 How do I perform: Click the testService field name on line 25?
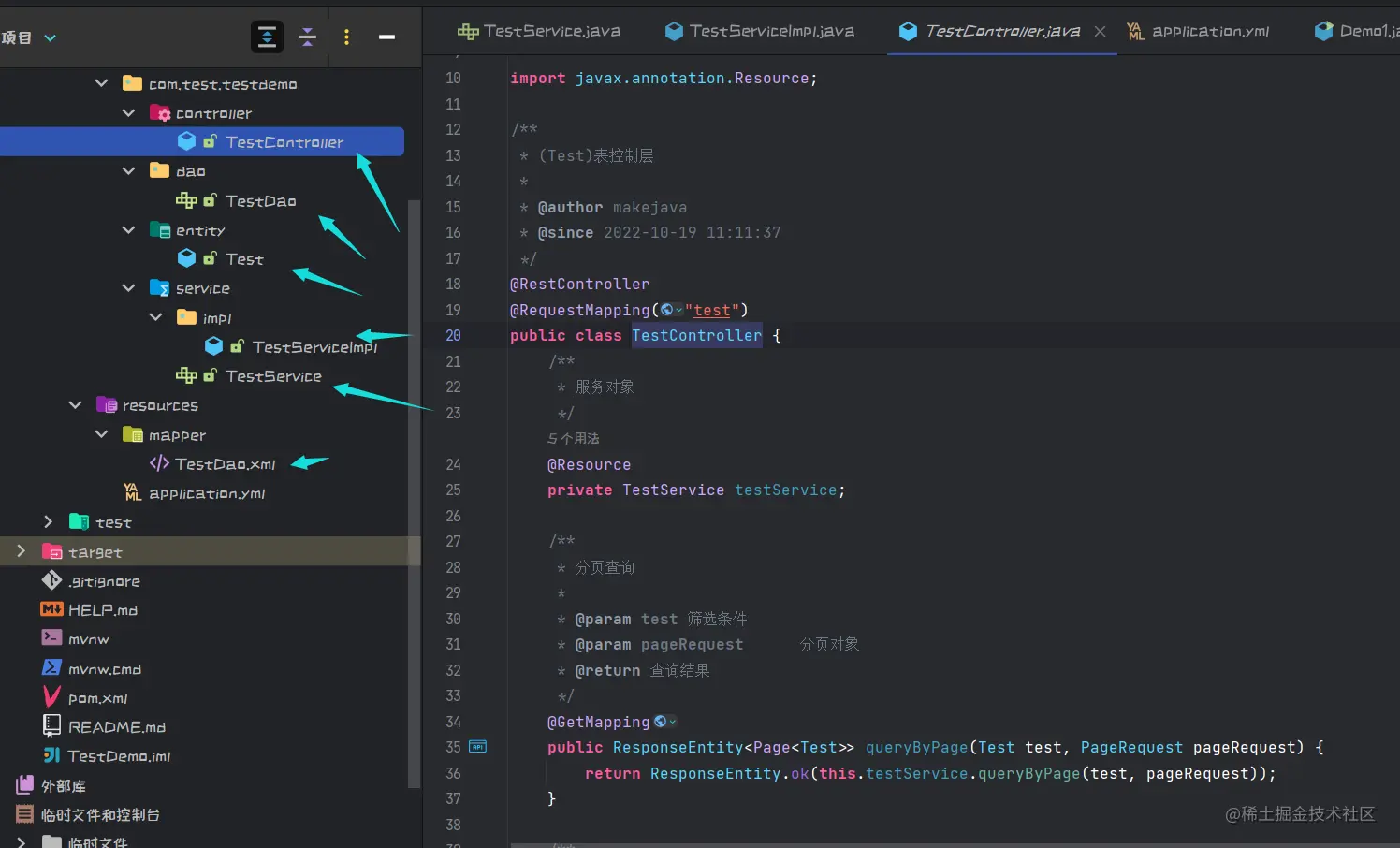coord(785,490)
